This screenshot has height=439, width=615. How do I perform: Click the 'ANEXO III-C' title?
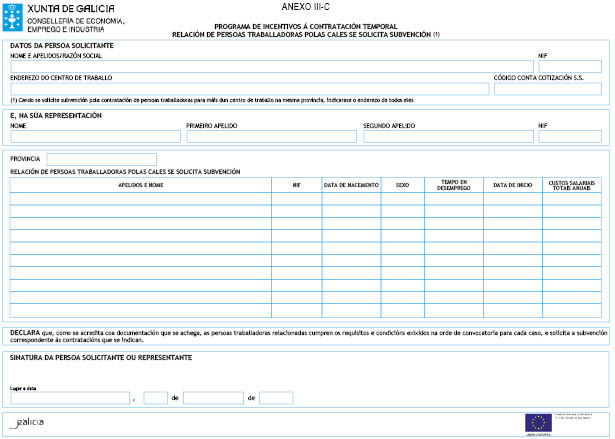(306, 7)
